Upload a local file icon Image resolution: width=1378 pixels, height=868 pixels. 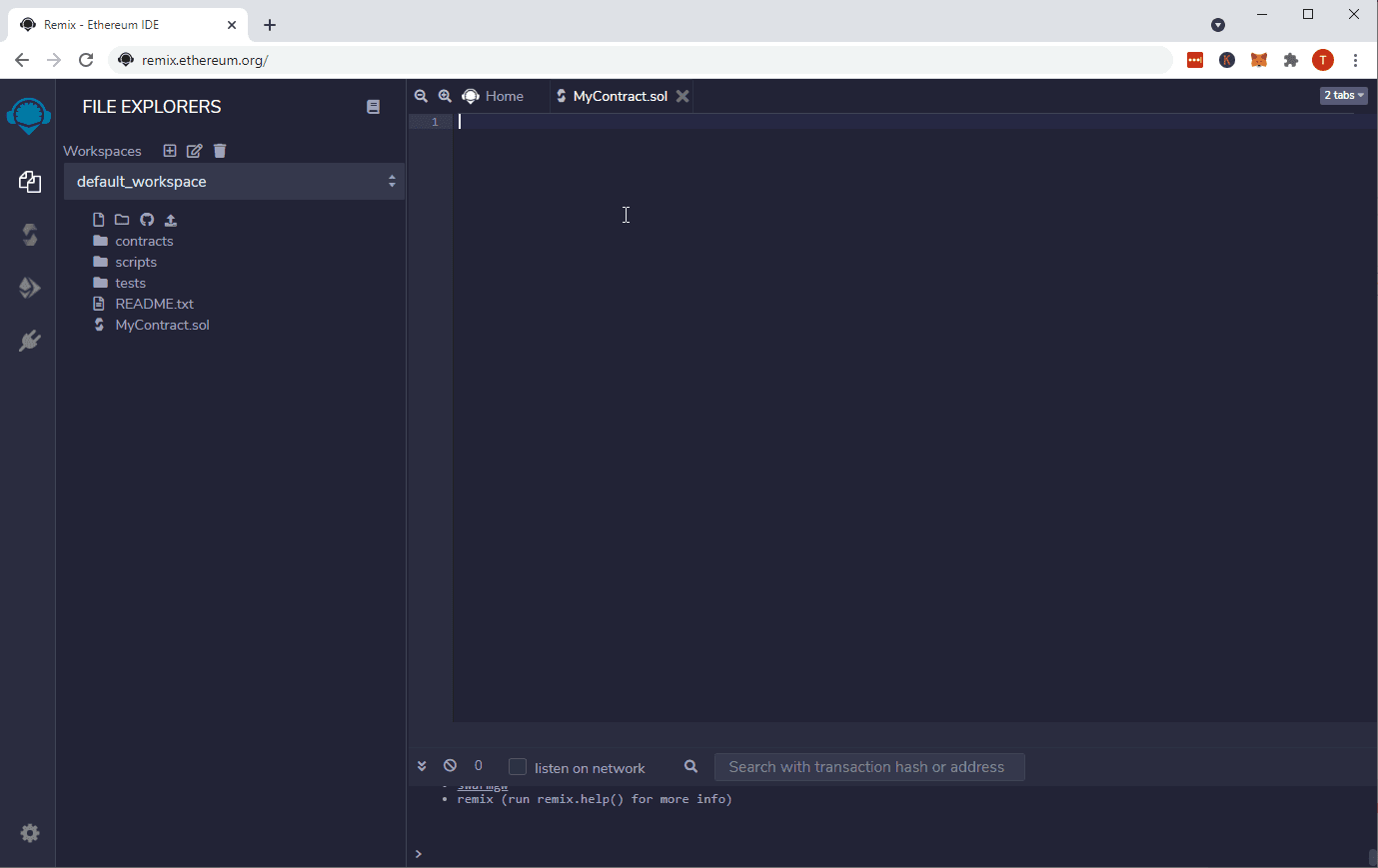171,220
